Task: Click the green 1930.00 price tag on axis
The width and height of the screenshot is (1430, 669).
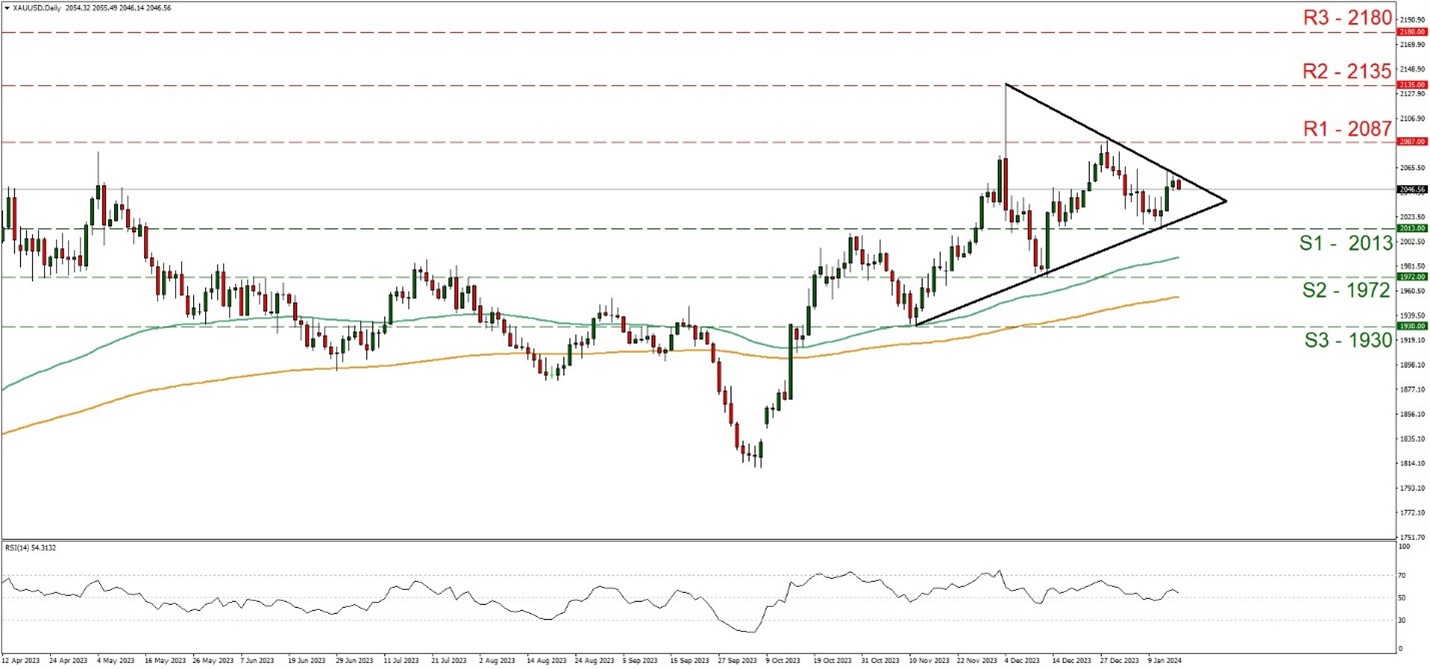Action: click(1412, 326)
